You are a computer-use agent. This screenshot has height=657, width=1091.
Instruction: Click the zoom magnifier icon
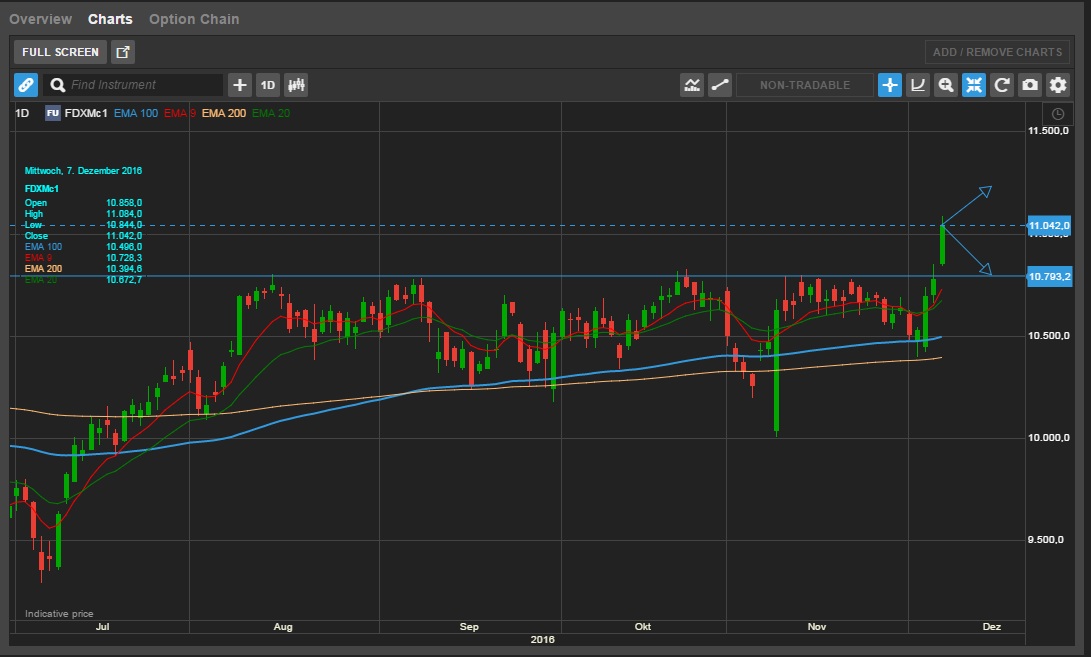pos(945,85)
